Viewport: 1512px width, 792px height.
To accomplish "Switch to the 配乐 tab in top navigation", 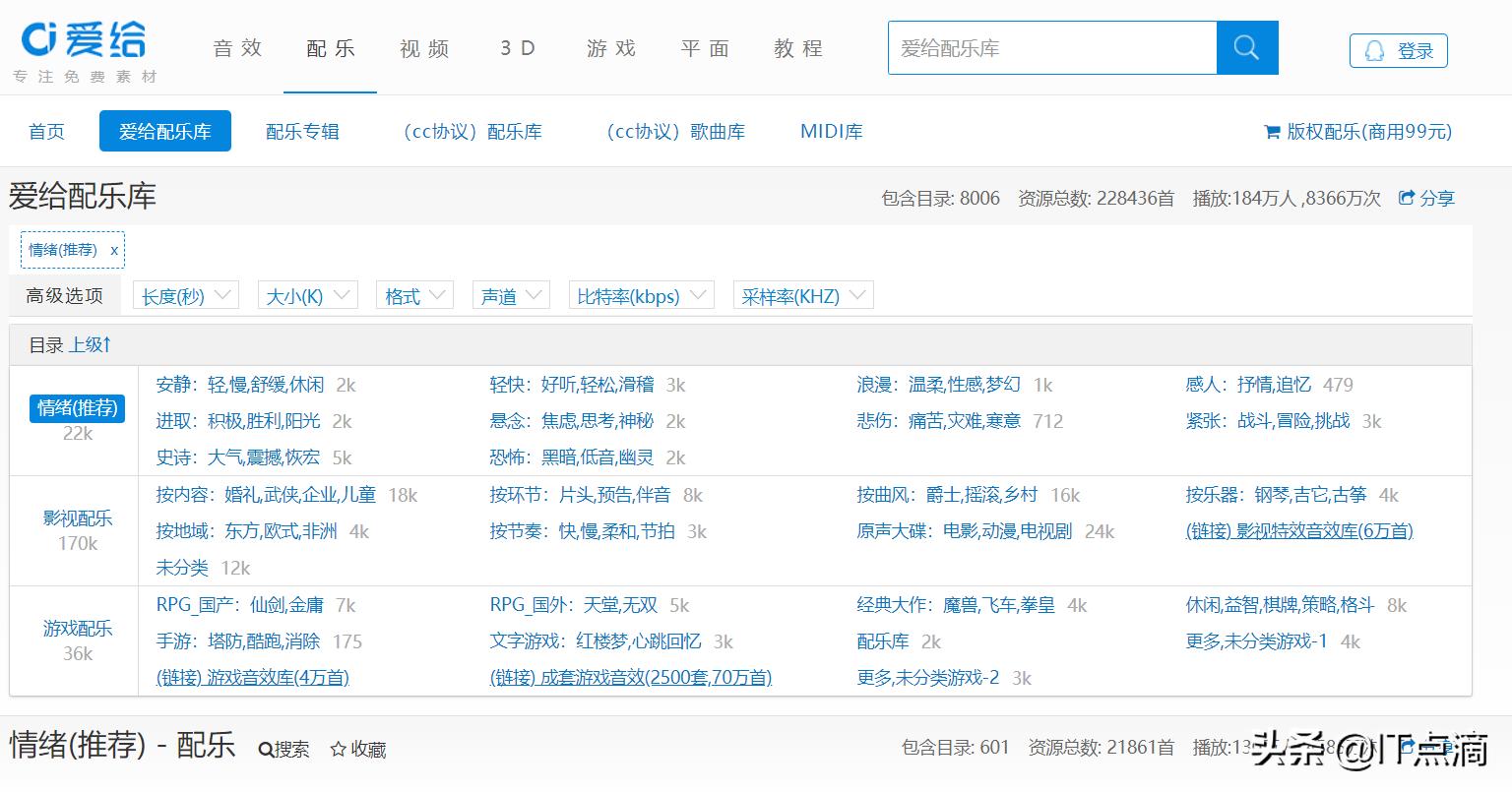I will point(330,47).
